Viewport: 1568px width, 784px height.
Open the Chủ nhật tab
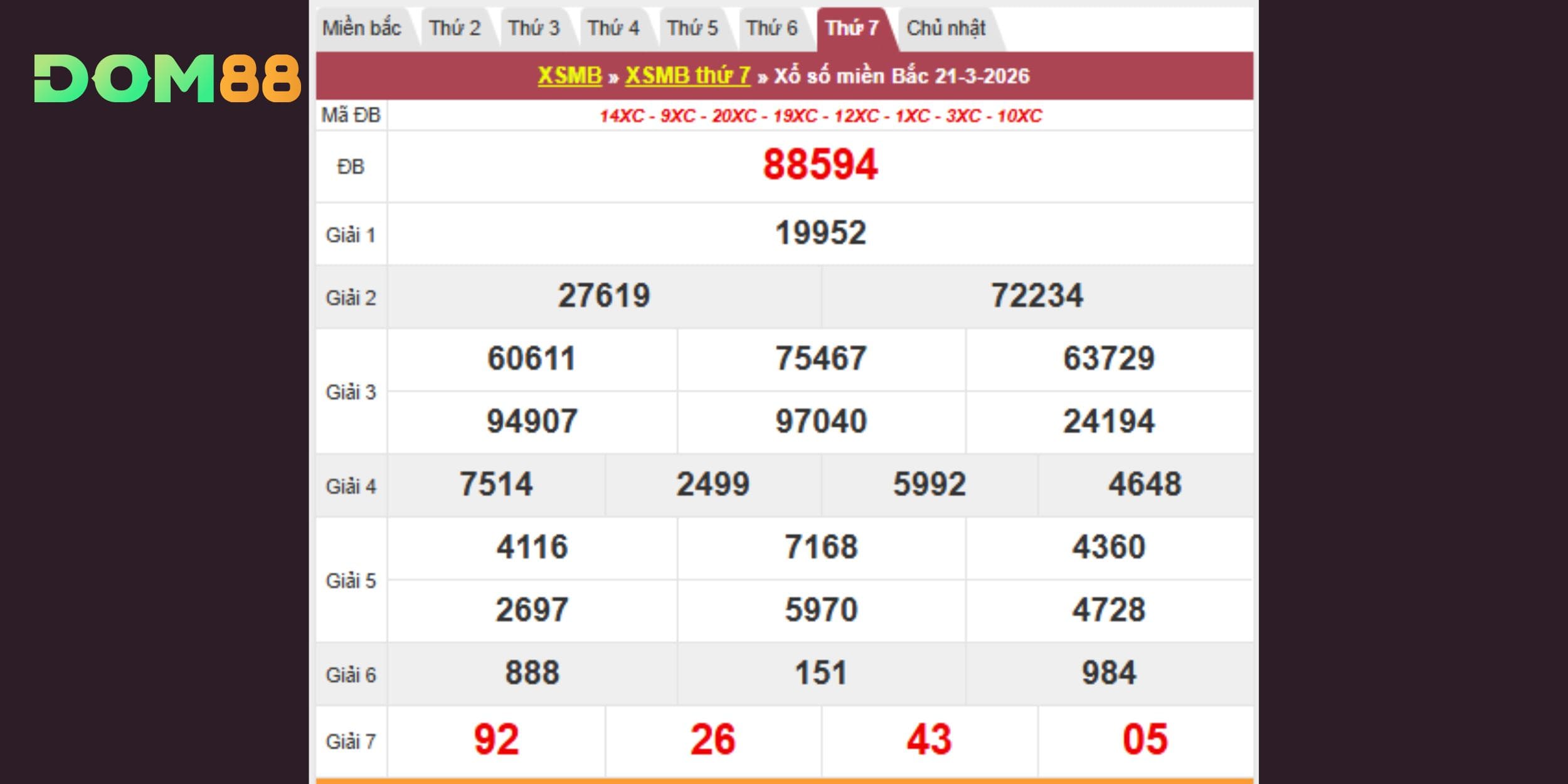[x=946, y=28]
